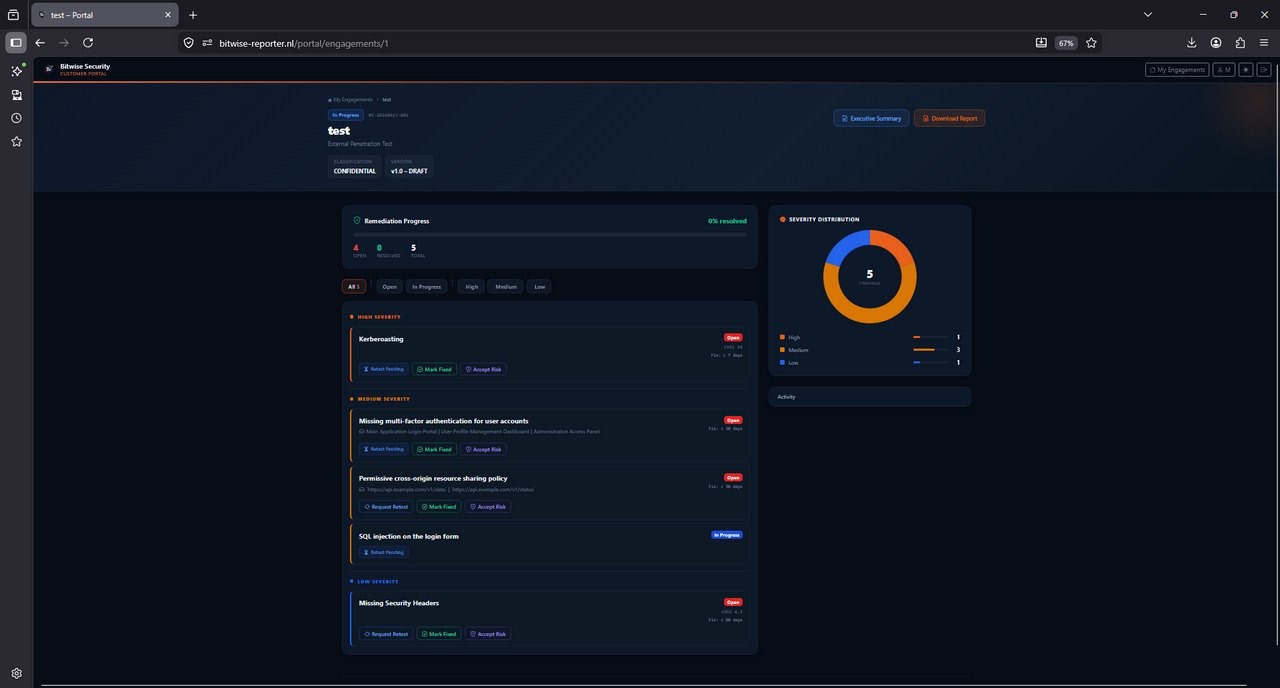Request retest for Missing Security Headers
This screenshot has height=688, width=1280.
[386, 634]
